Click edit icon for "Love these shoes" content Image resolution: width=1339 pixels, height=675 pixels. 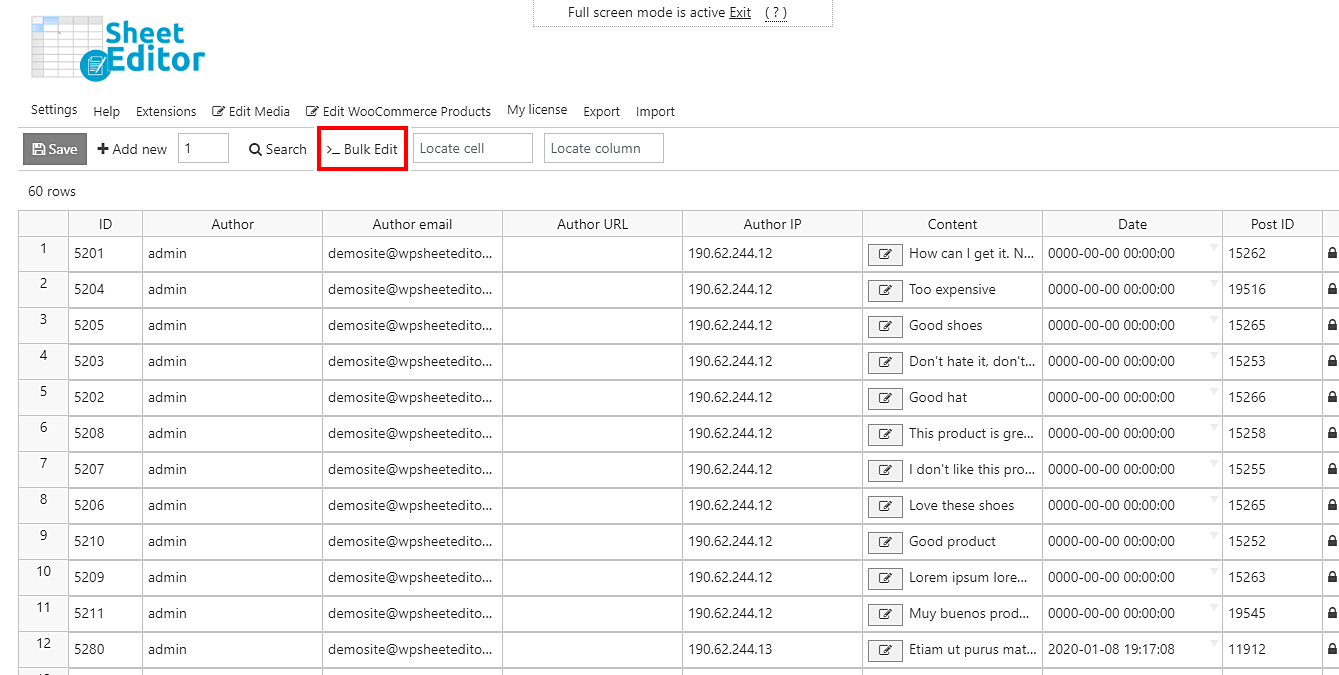(884, 507)
